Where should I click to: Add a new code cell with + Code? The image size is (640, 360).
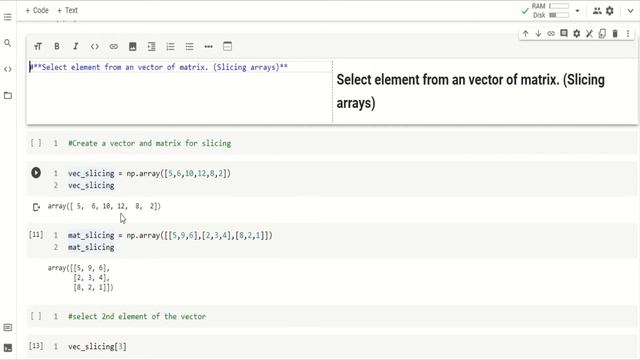(x=37, y=10)
